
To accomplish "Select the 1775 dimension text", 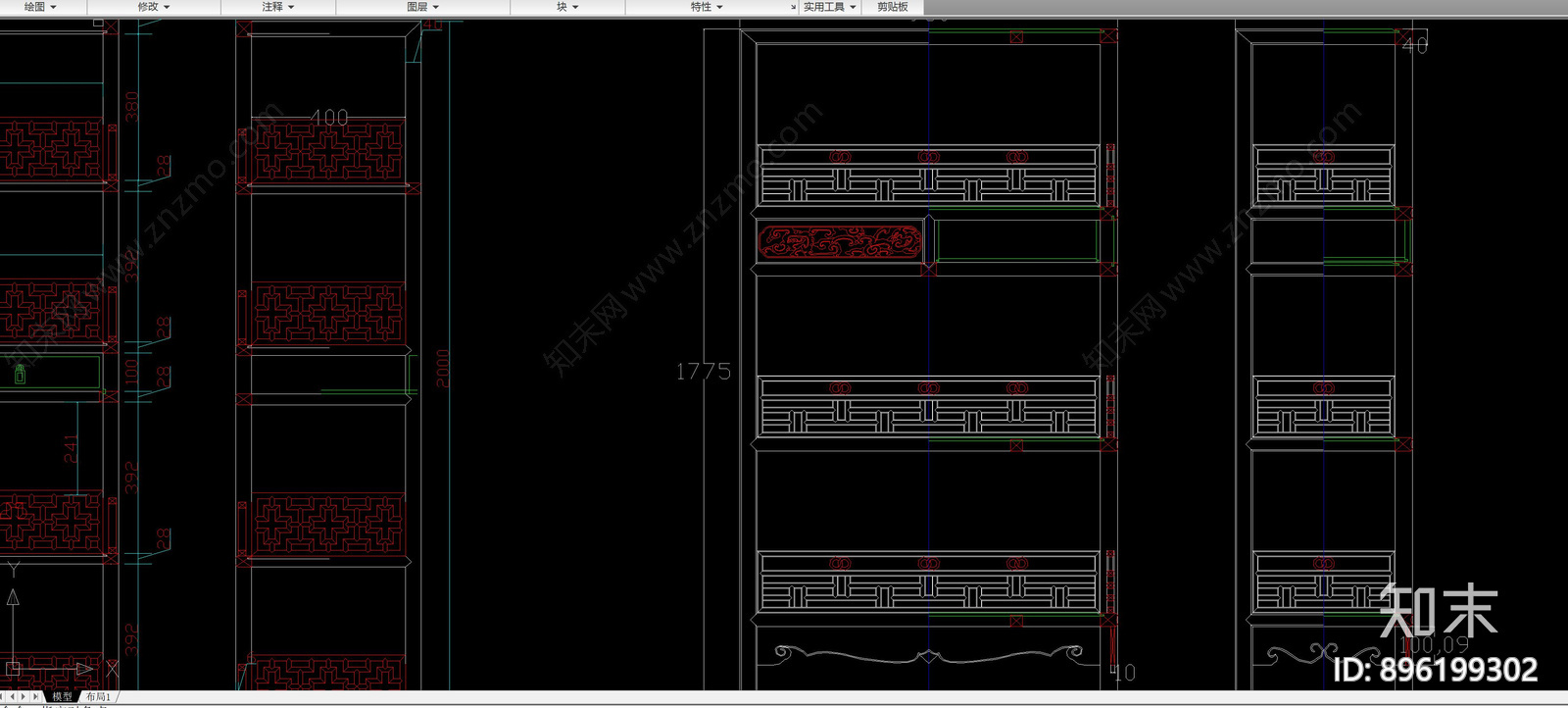I will pyautogui.click(x=703, y=372).
